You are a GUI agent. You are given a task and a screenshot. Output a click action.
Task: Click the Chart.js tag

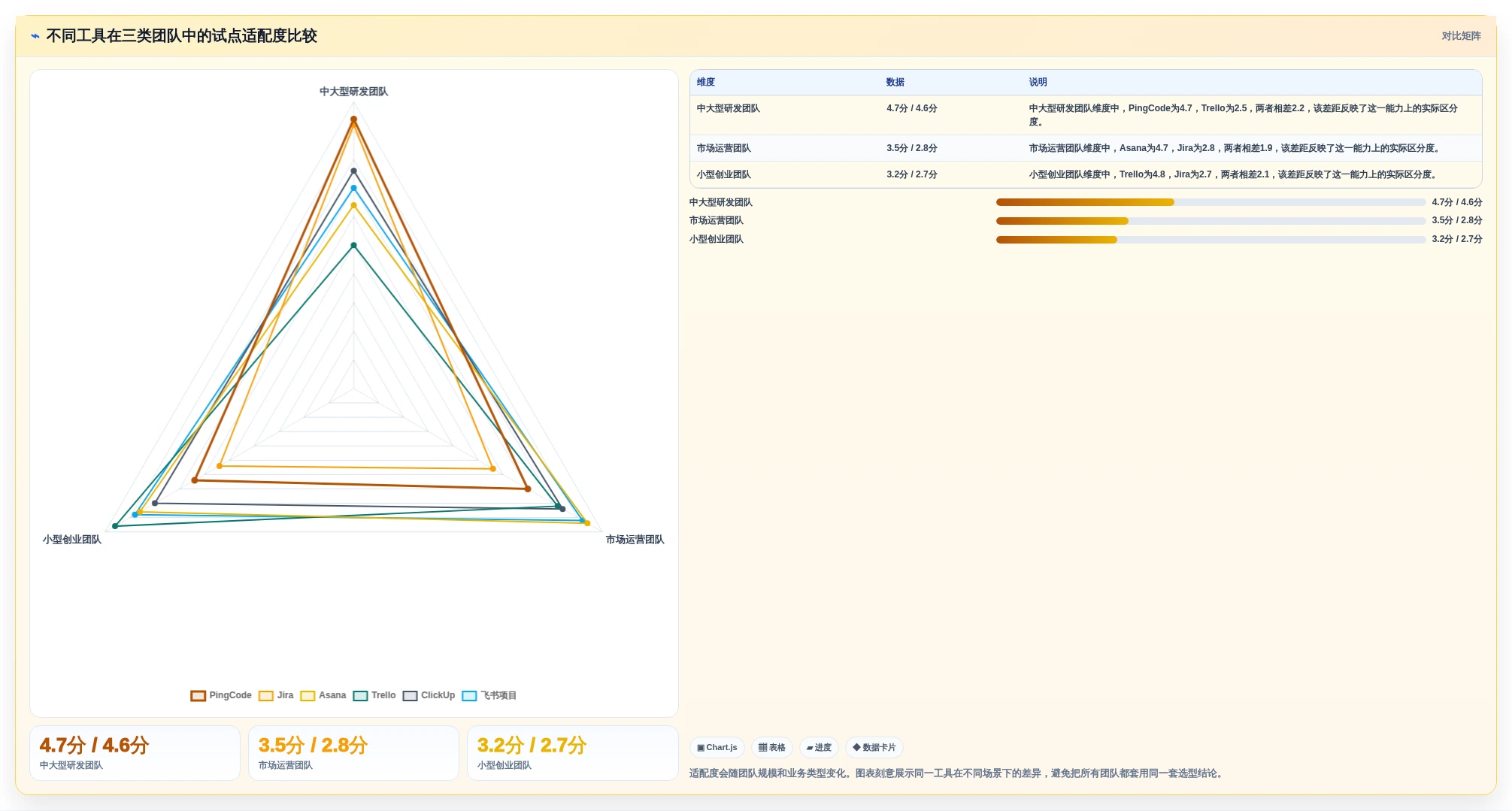coord(717,747)
